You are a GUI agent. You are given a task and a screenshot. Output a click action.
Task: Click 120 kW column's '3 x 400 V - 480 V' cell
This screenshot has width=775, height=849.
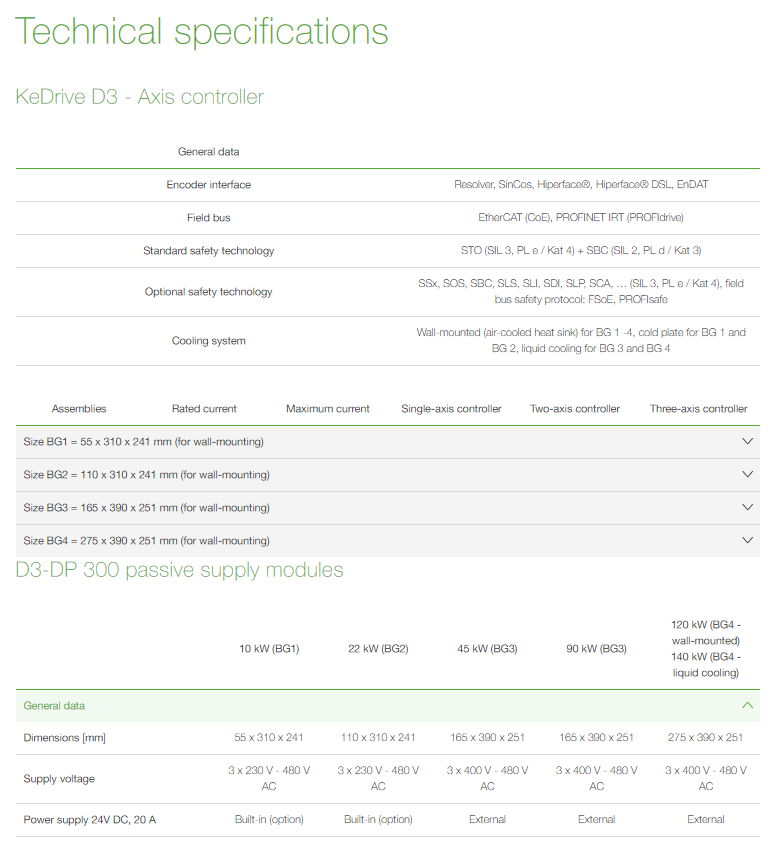click(x=706, y=778)
